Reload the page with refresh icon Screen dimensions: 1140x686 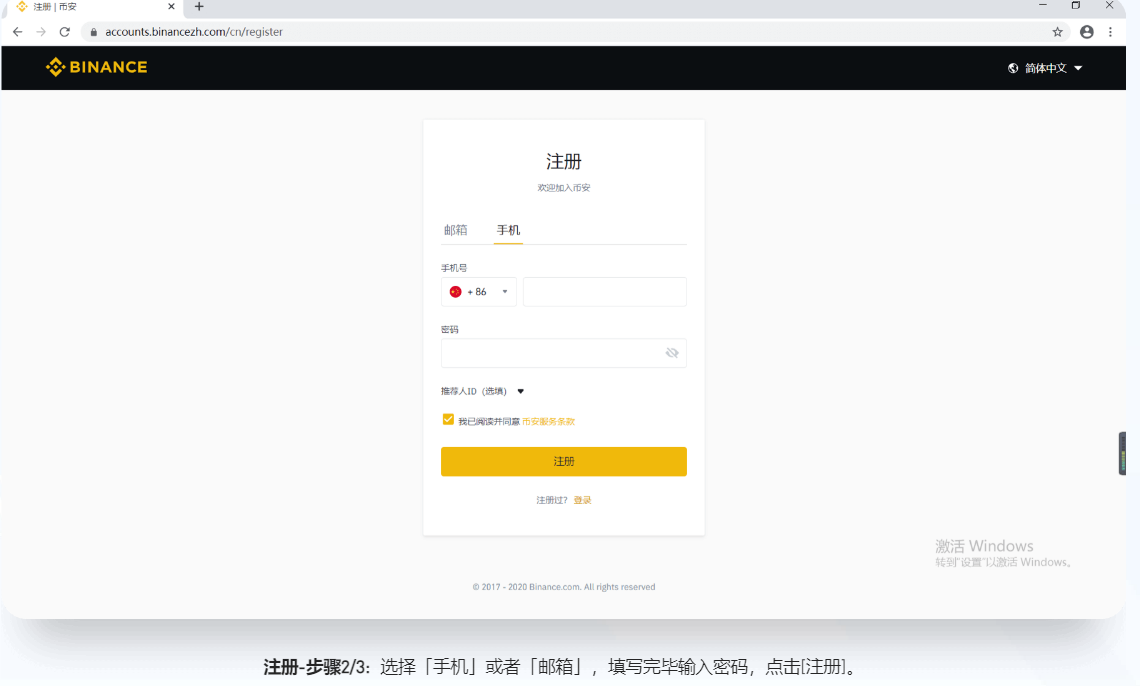[x=65, y=32]
